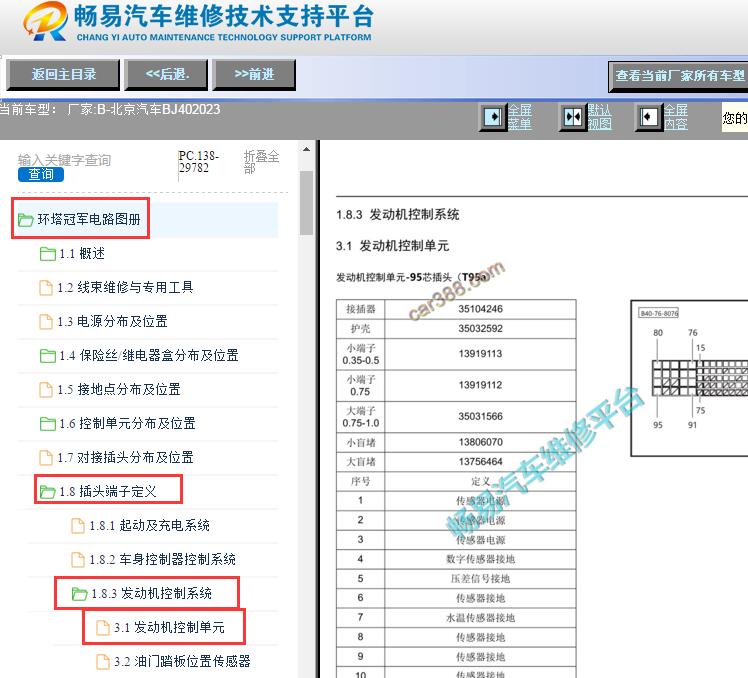Click the T95a connector diagram image
Screen dimensions: 748x678
coord(689,378)
